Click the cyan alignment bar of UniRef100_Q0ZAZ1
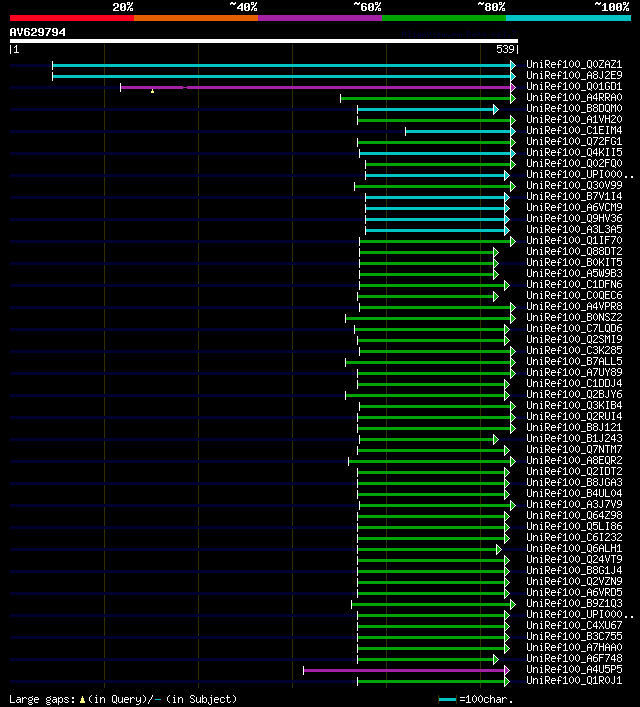The height and width of the screenshot is (707, 640). point(282,65)
